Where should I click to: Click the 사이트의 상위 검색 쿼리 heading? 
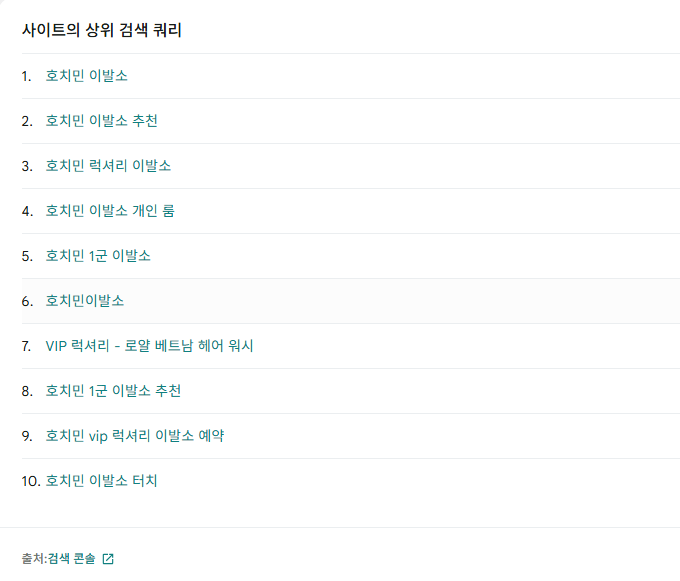102,30
